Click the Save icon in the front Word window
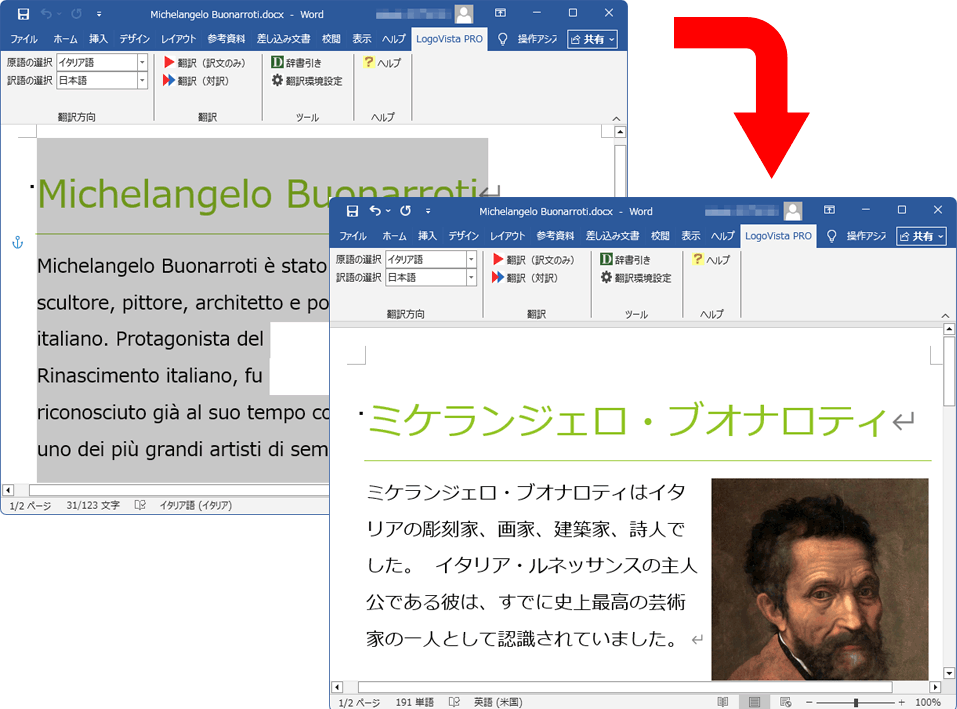Viewport: 957px width, 709px height. (x=352, y=211)
